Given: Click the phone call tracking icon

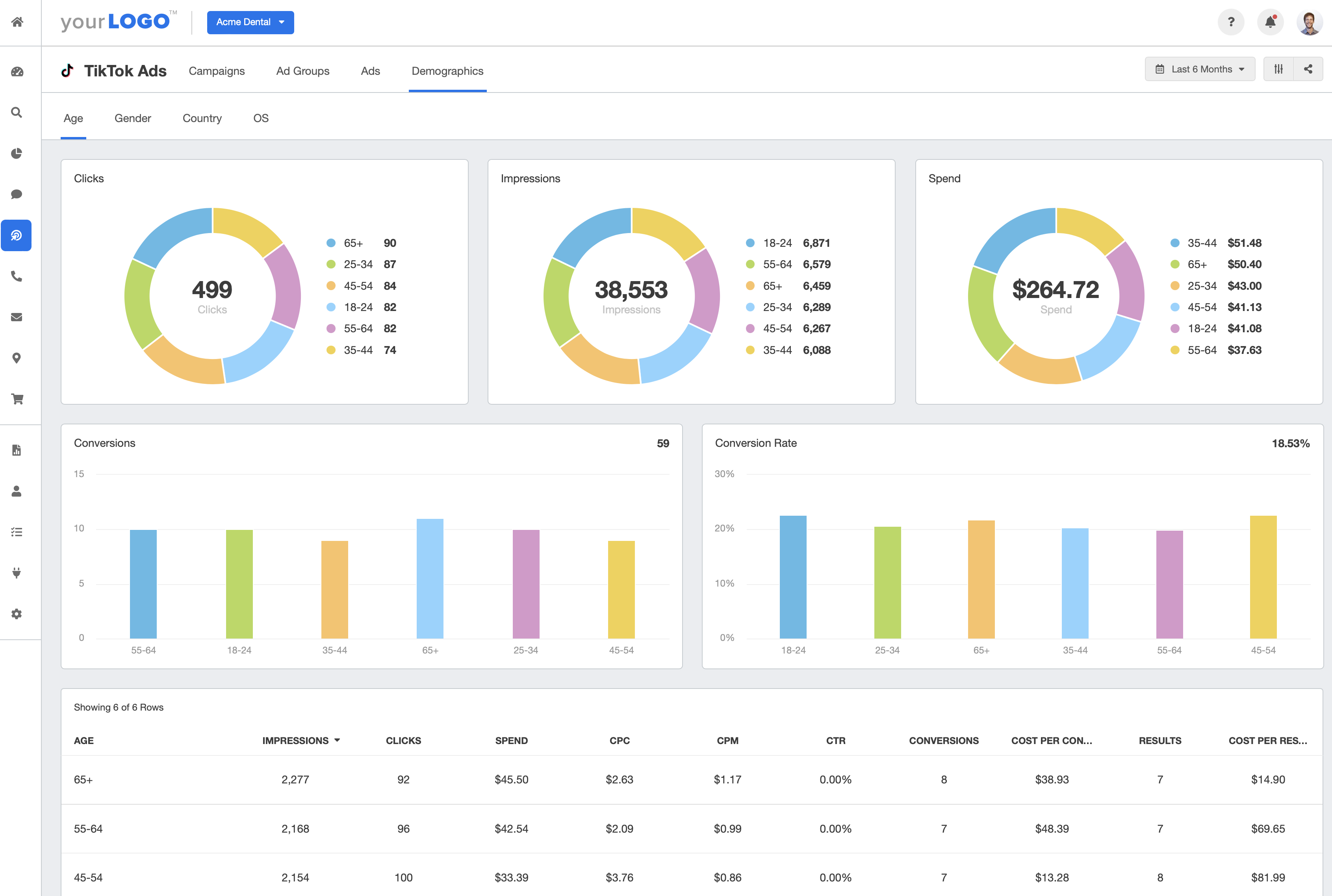Looking at the screenshot, I should pyautogui.click(x=17, y=277).
